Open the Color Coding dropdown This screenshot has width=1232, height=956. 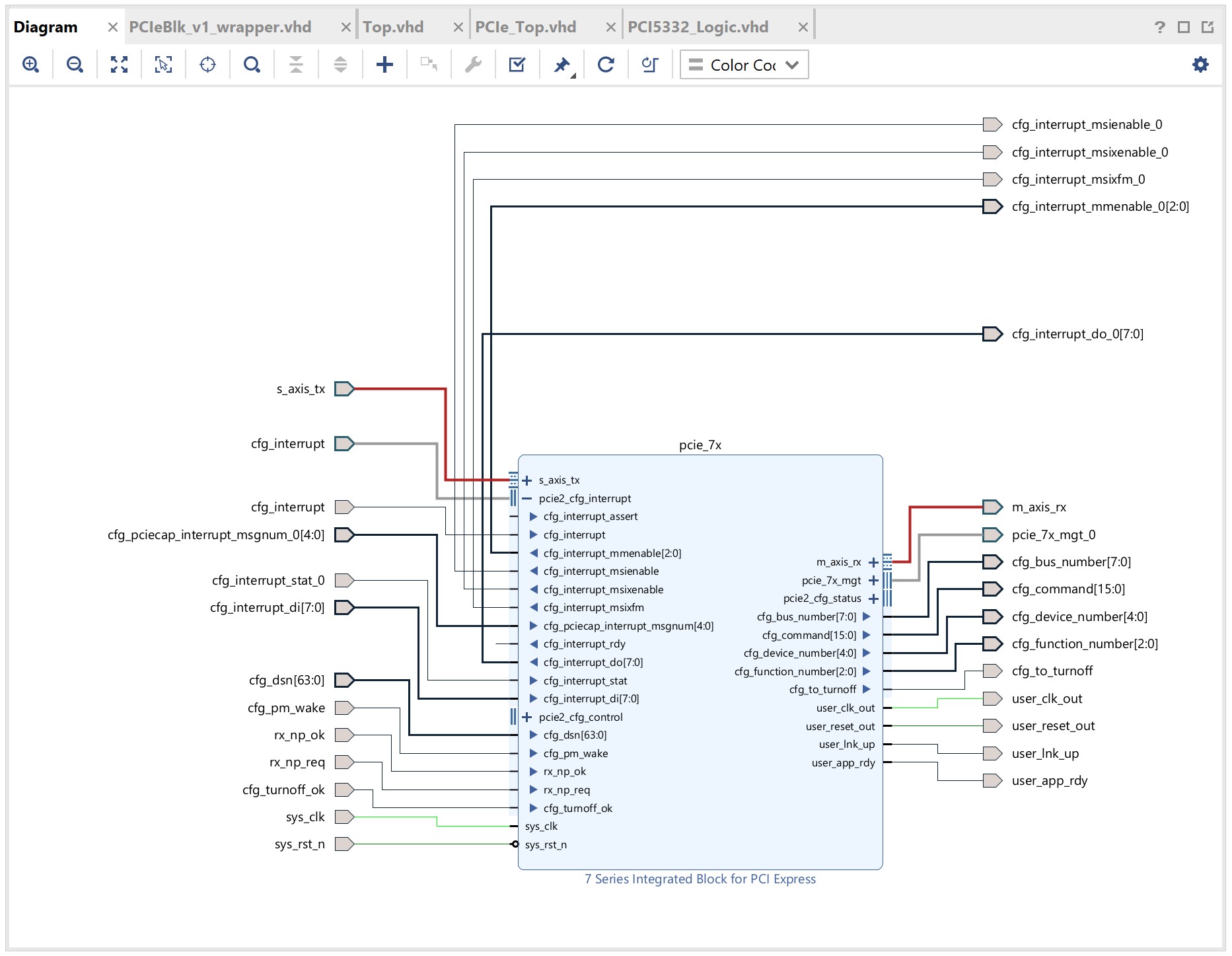(744, 65)
